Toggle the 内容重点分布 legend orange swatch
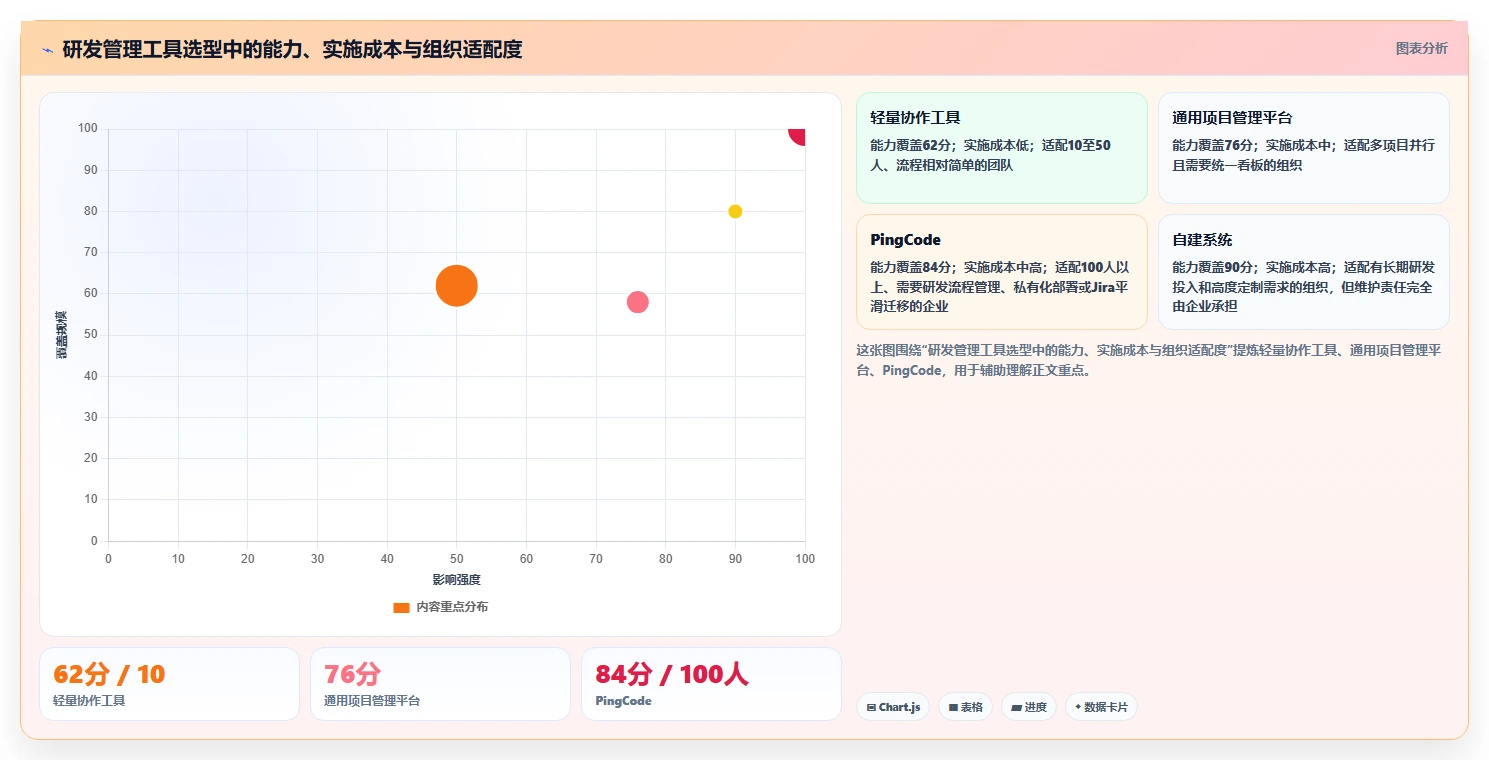1489x760 pixels. [401, 607]
